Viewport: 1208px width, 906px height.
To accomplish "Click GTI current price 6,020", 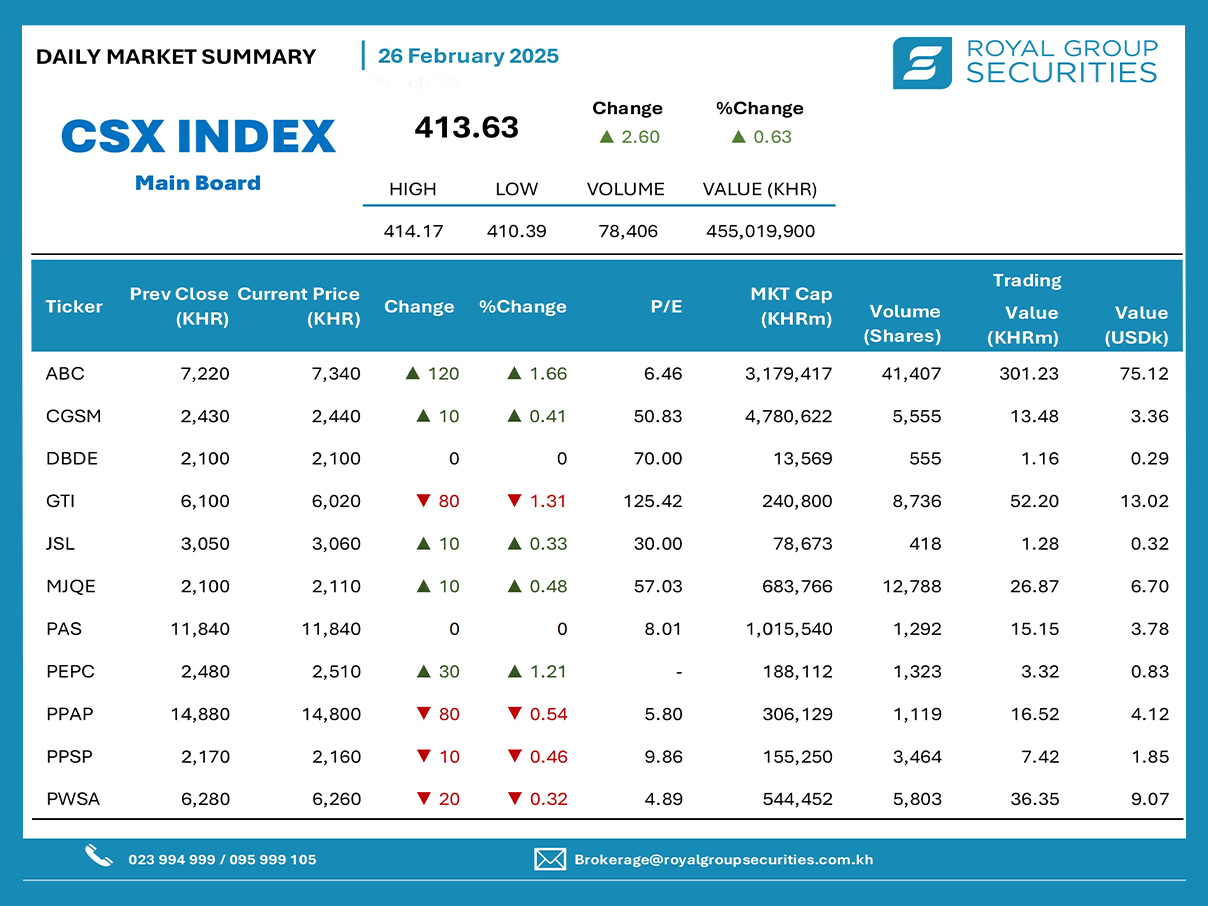I will [336, 501].
